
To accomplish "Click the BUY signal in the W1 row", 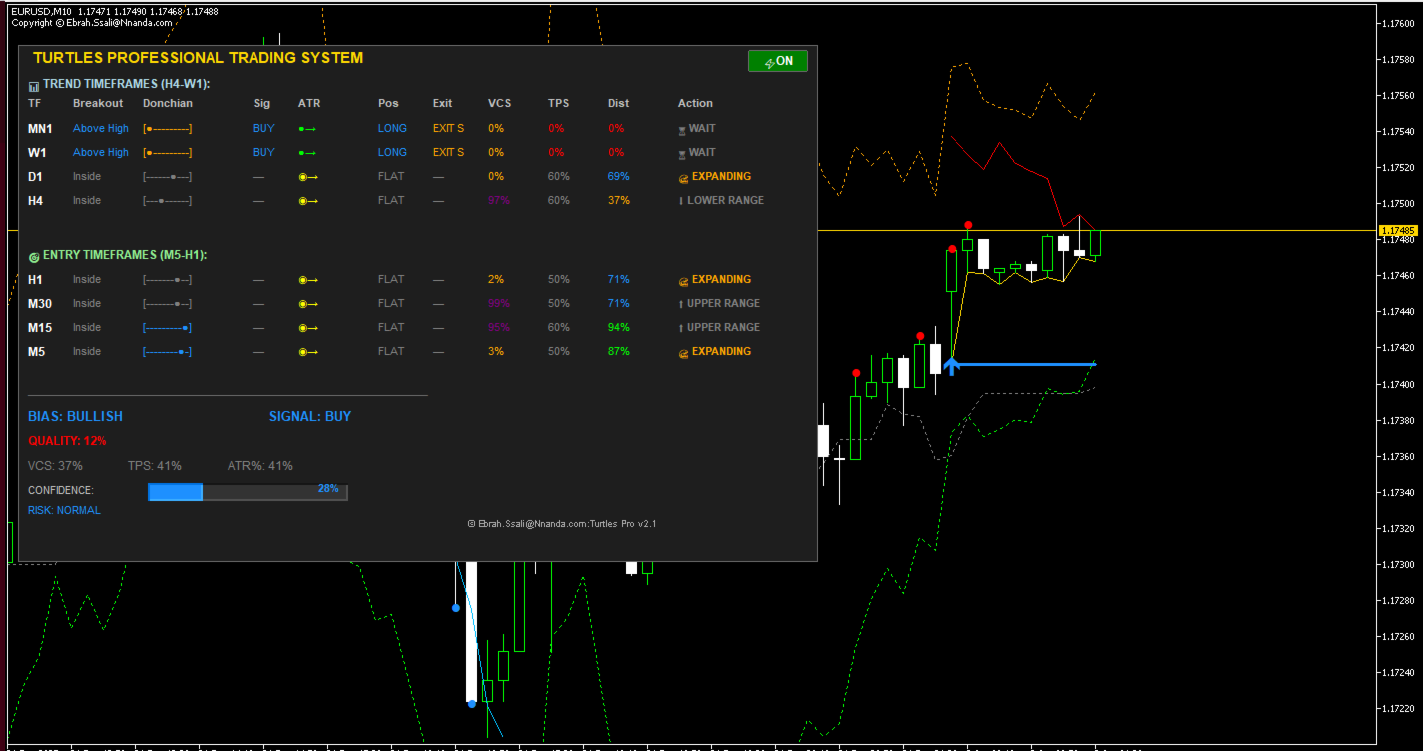I will point(263,152).
